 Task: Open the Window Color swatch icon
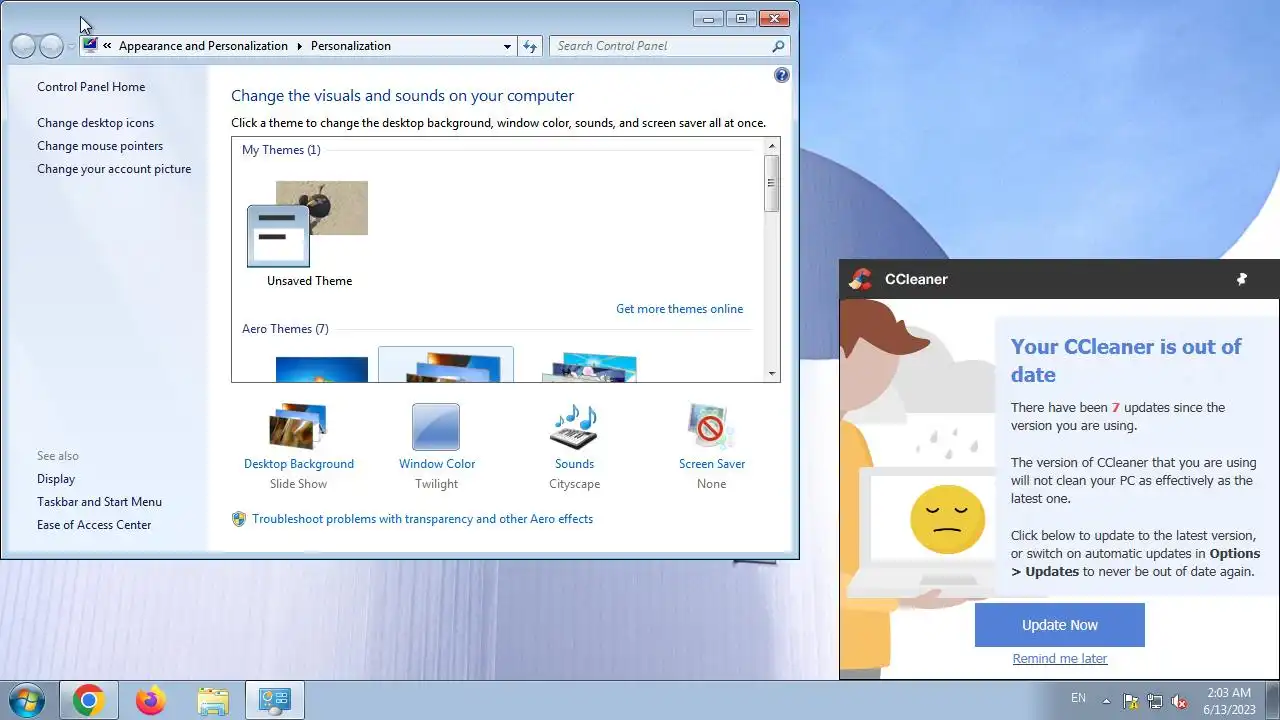436,427
